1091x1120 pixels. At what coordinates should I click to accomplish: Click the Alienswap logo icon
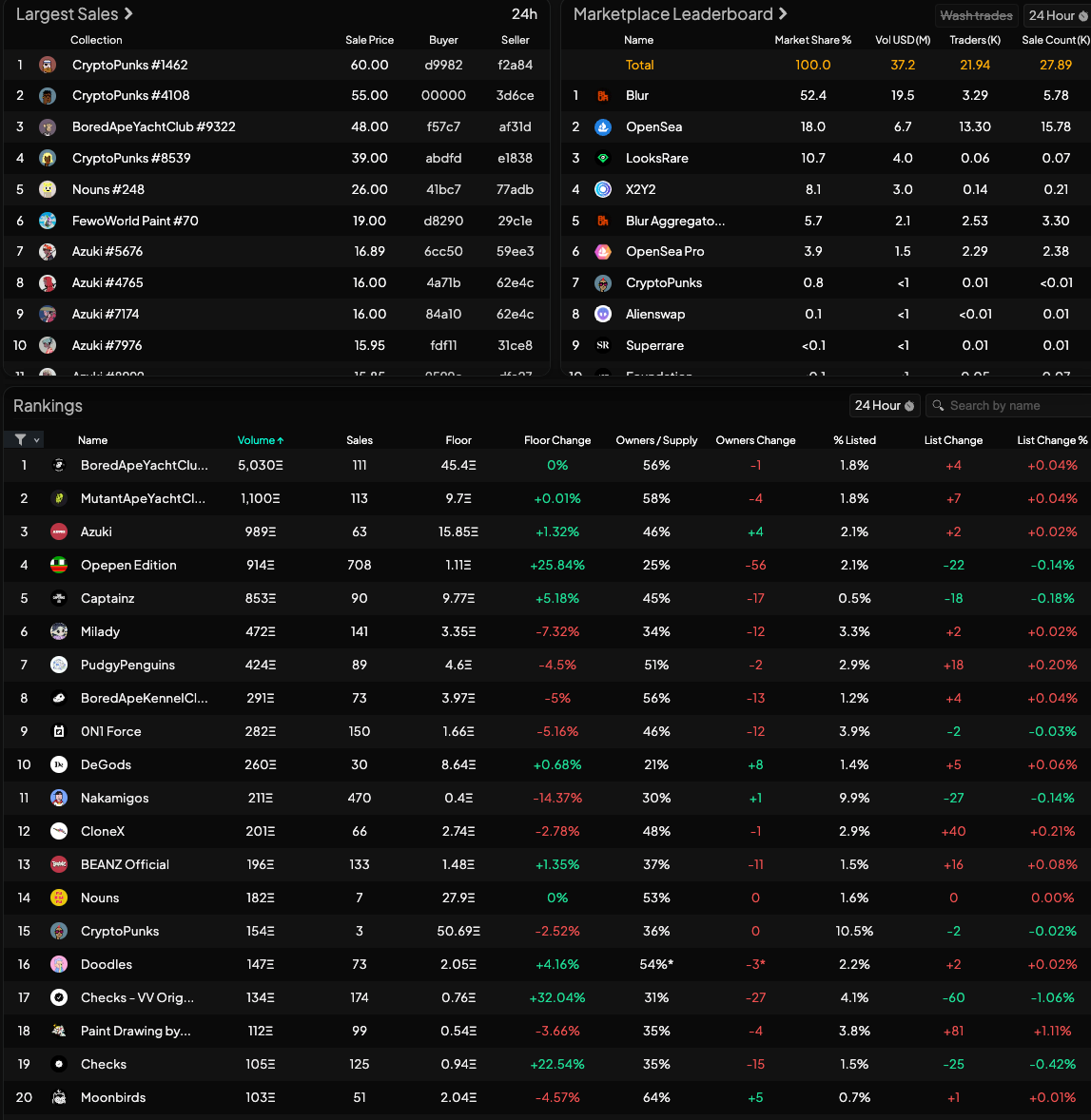(603, 315)
